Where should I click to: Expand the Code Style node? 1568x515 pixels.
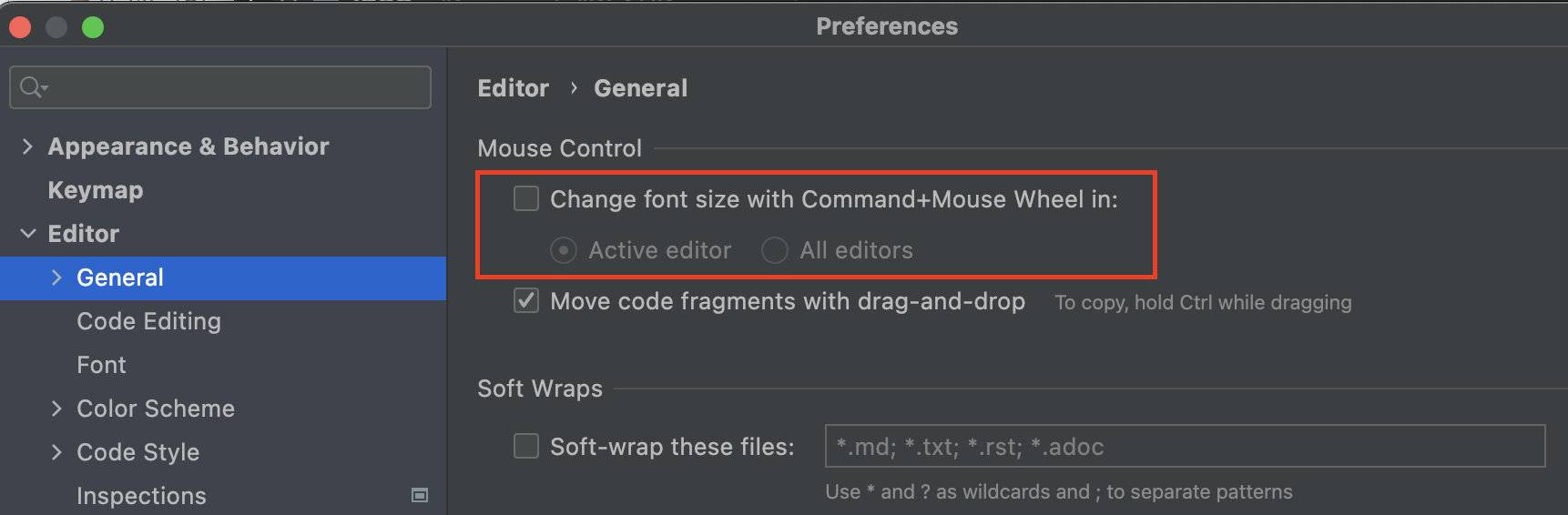[56, 452]
